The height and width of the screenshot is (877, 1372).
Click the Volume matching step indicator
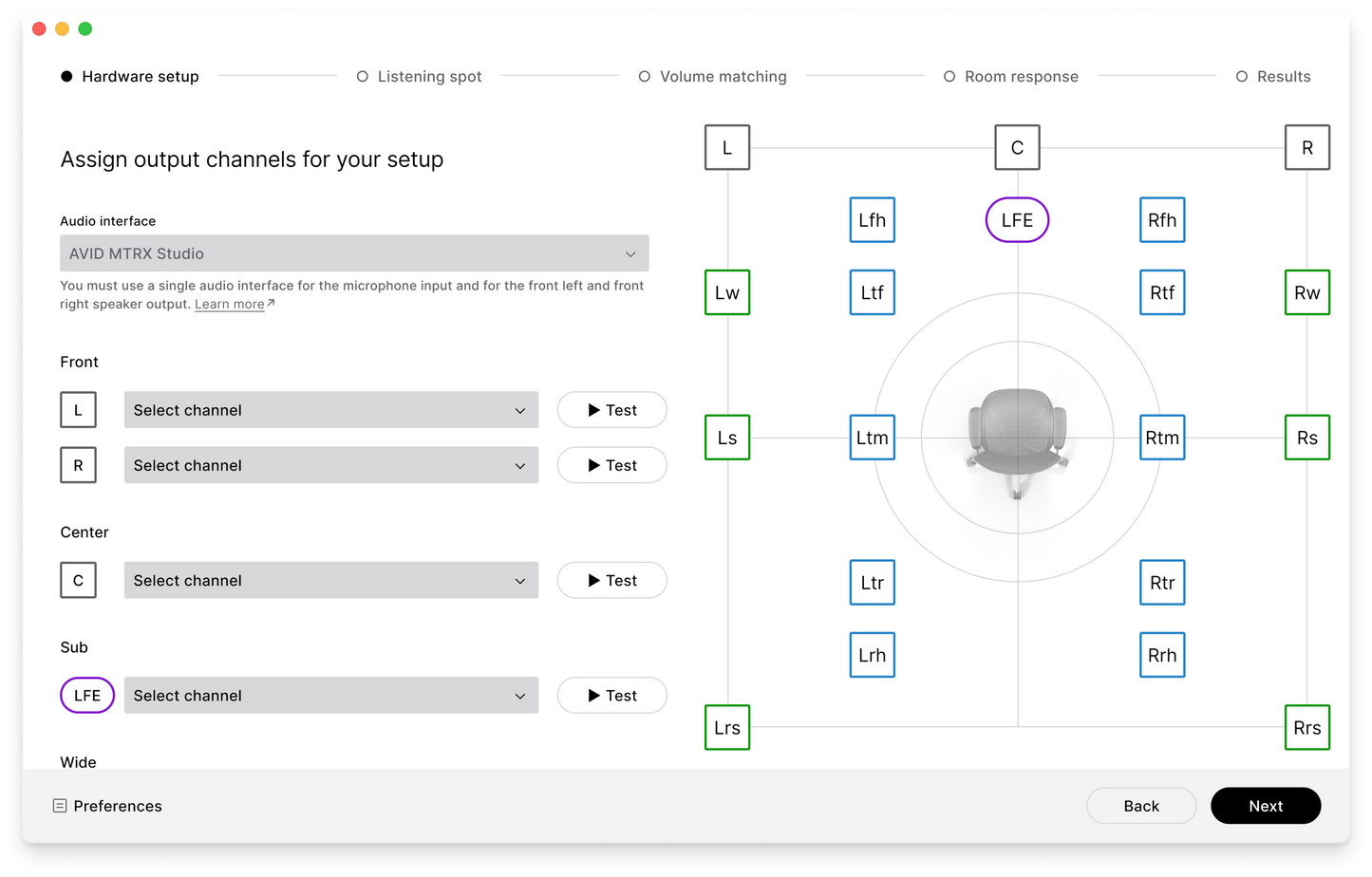point(645,76)
